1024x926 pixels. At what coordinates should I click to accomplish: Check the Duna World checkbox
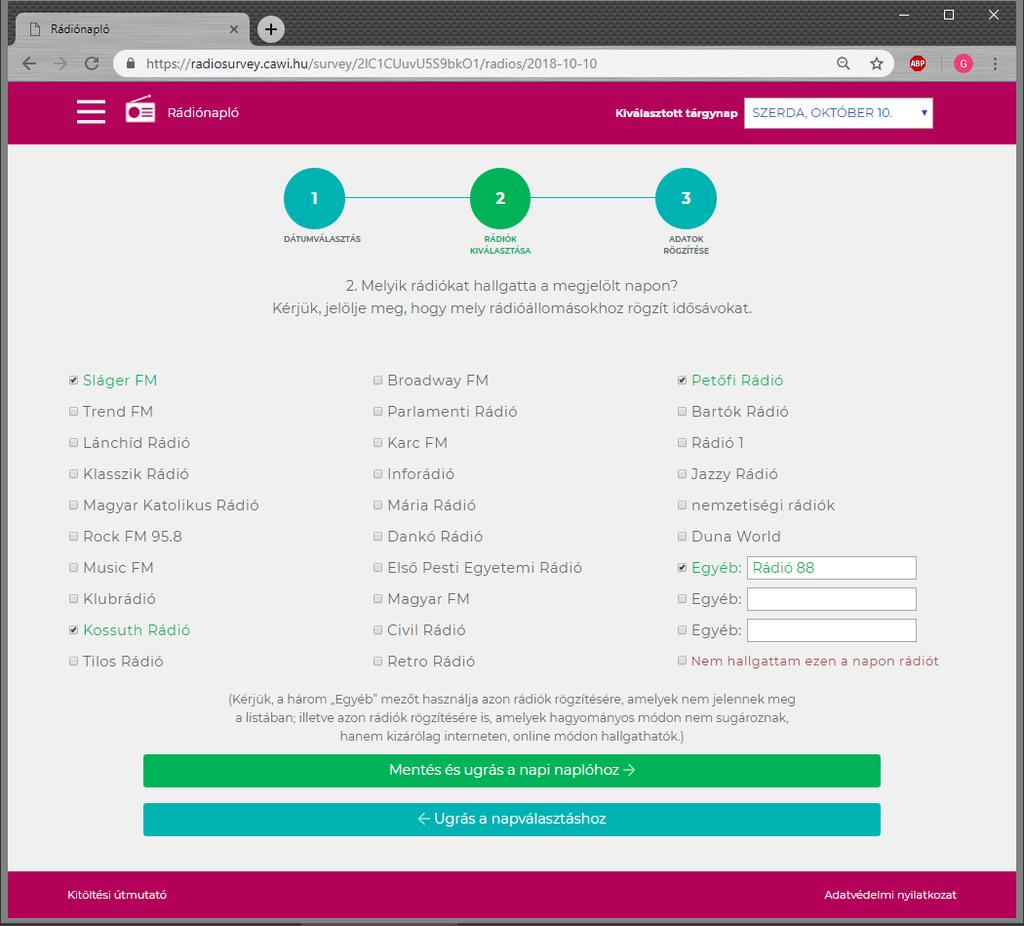pyautogui.click(x=682, y=536)
